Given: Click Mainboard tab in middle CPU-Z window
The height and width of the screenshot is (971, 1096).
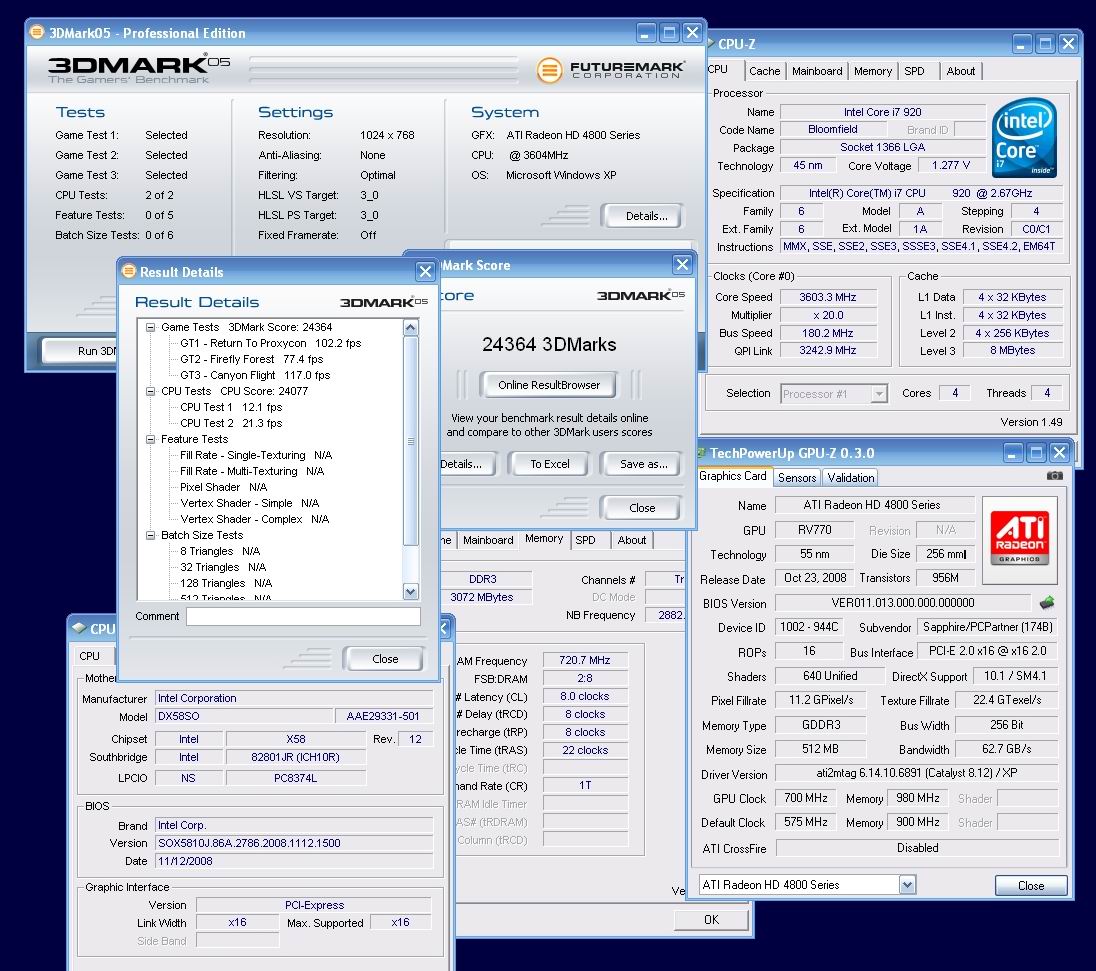Looking at the screenshot, I should click(488, 540).
